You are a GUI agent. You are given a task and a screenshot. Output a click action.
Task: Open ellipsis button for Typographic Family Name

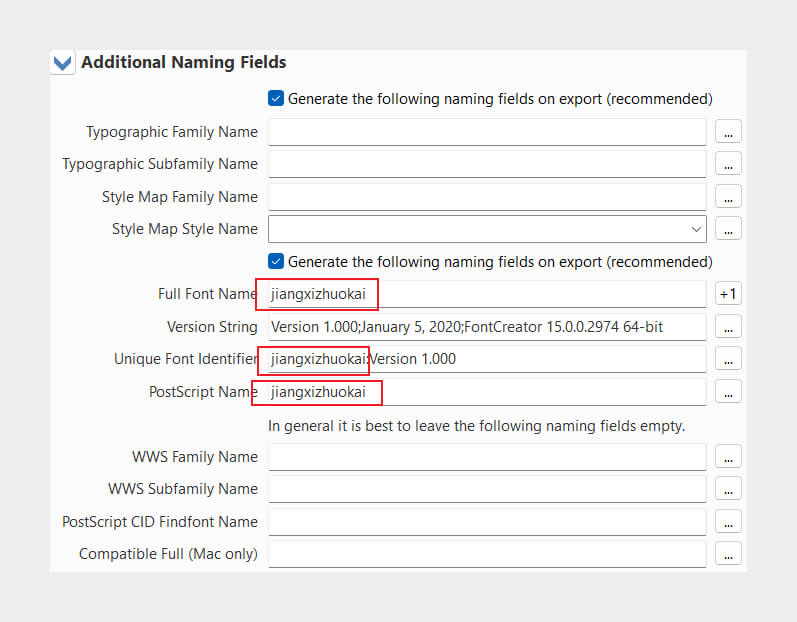[x=728, y=132]
